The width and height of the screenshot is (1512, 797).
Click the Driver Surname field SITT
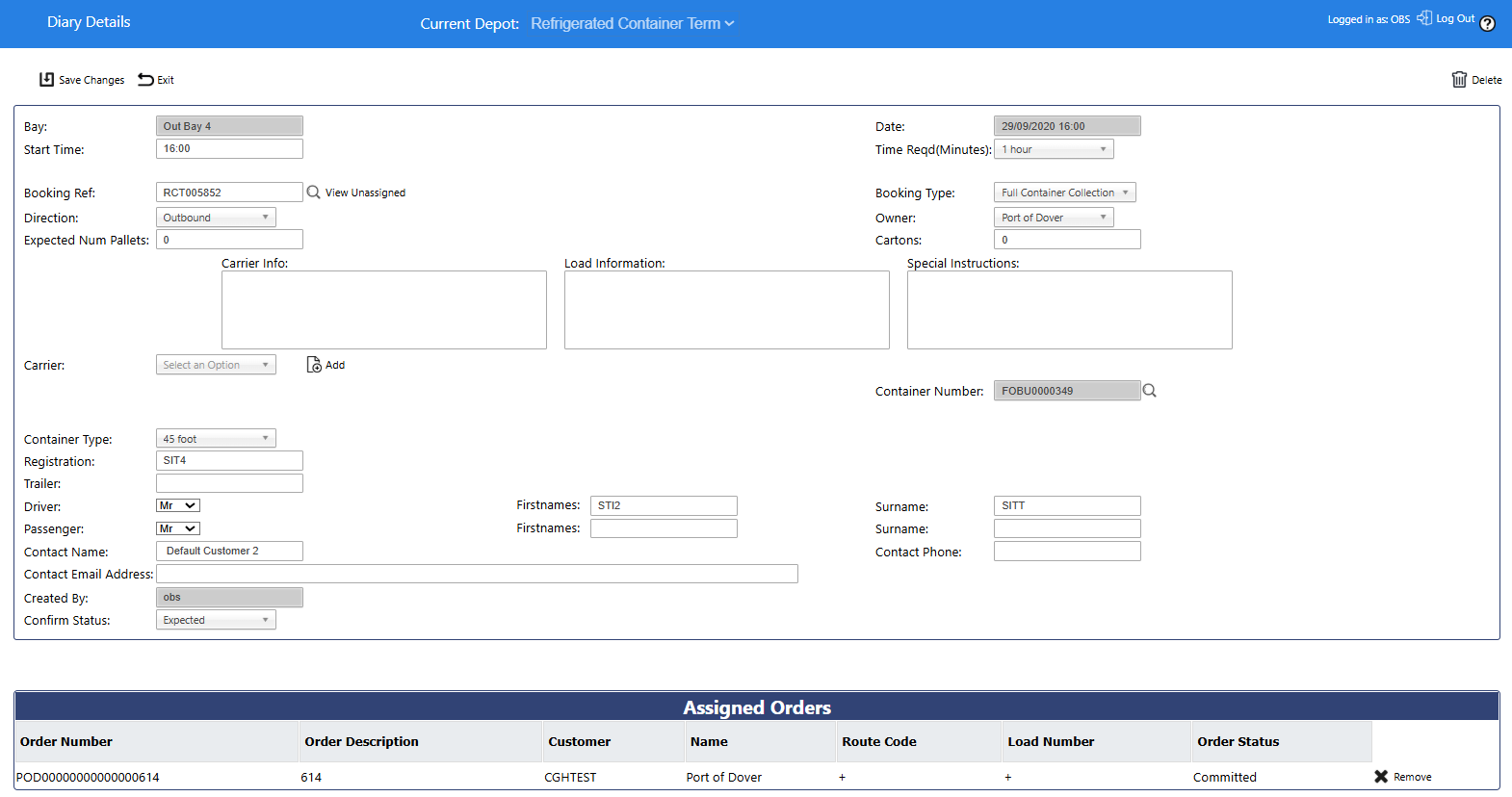pyautogui.click(x=1067, y=505)
